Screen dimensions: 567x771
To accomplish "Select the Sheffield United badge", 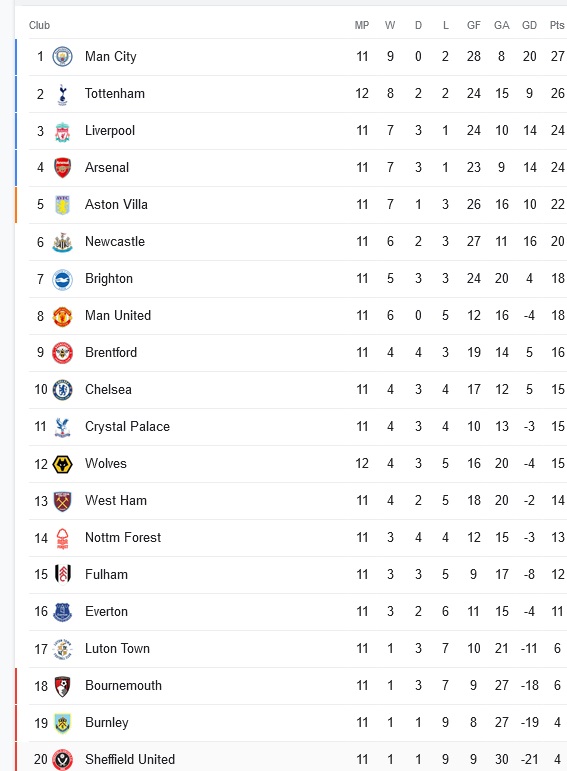I will [62, 760].
